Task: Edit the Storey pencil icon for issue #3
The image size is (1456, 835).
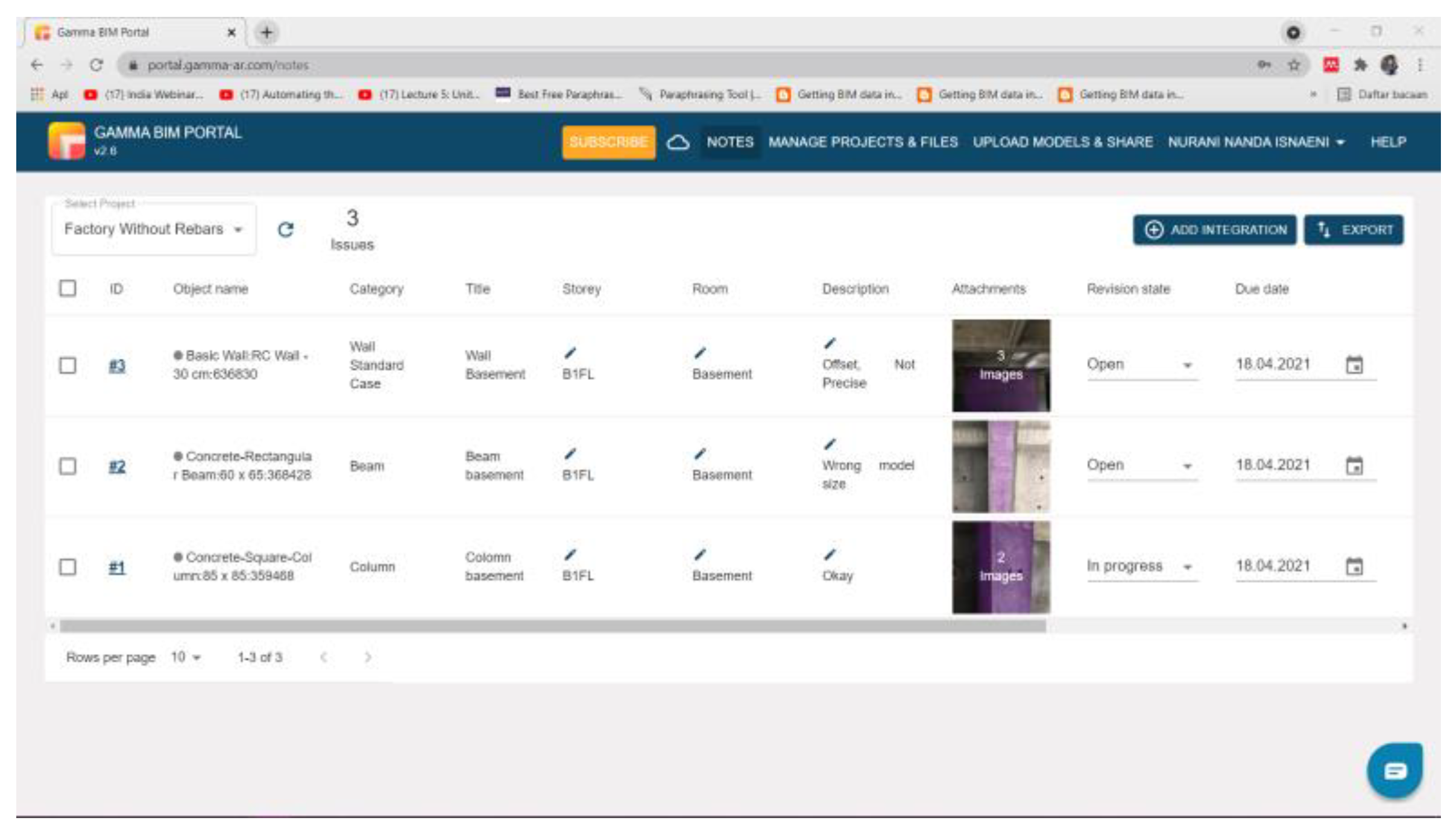Action: [x=570, y=353]
